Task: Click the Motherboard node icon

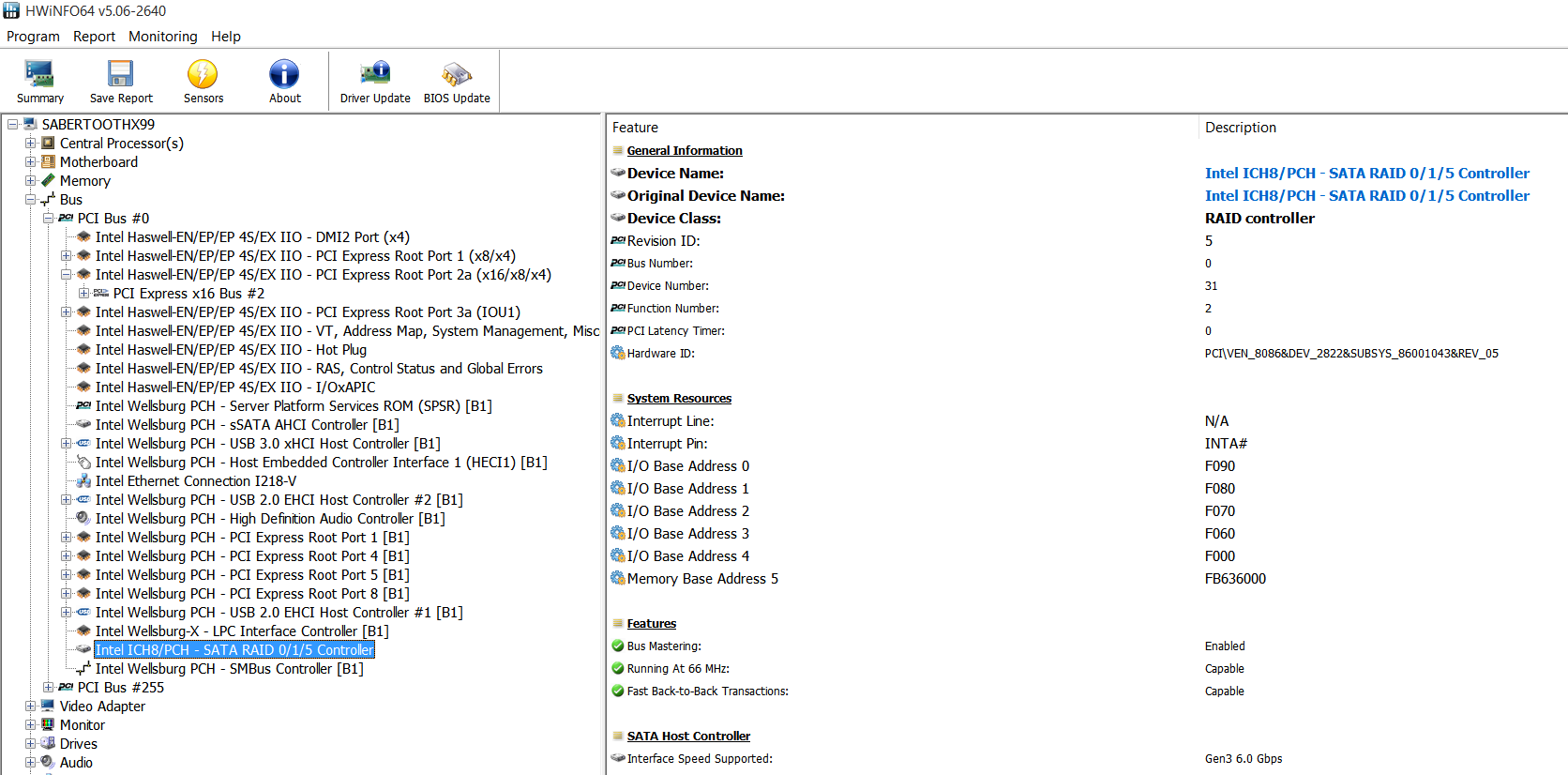Action: (x=48, y=162)
